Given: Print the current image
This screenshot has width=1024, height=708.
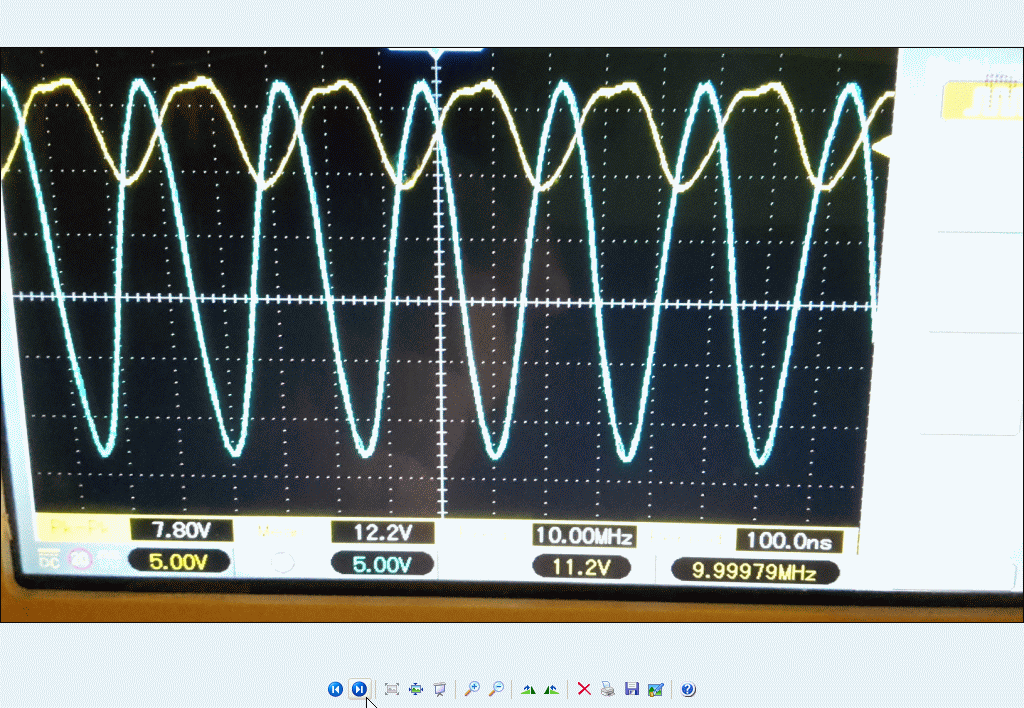Looking at the screenshot, I should (608, 689).
